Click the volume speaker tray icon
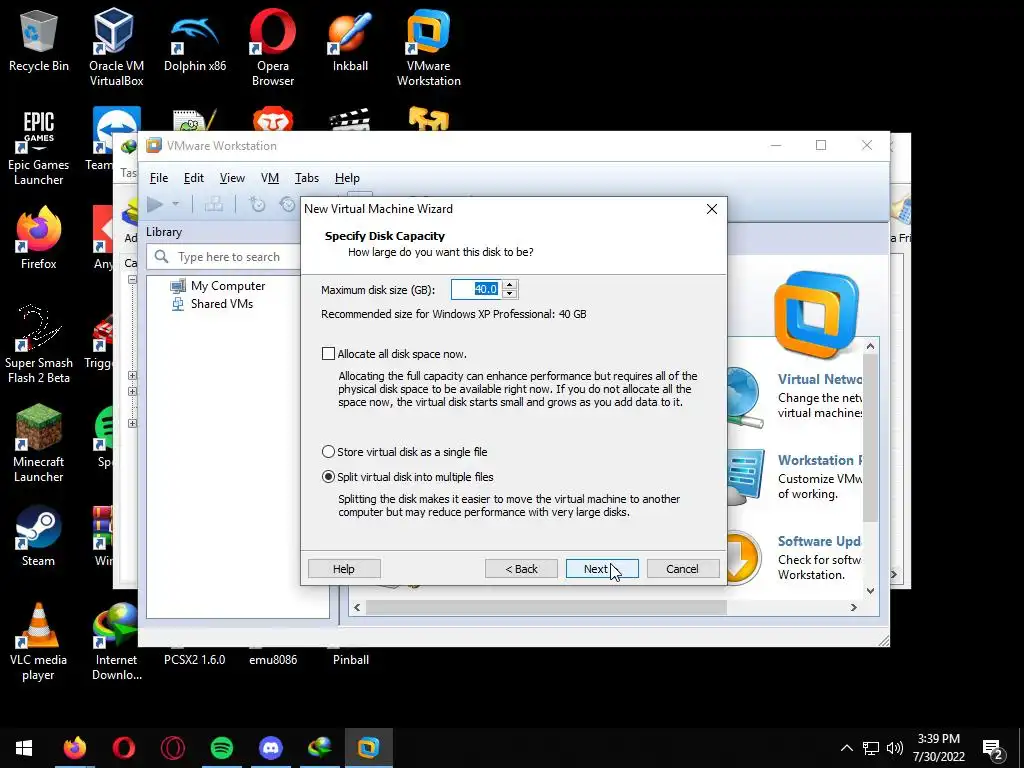 [895, 748]
